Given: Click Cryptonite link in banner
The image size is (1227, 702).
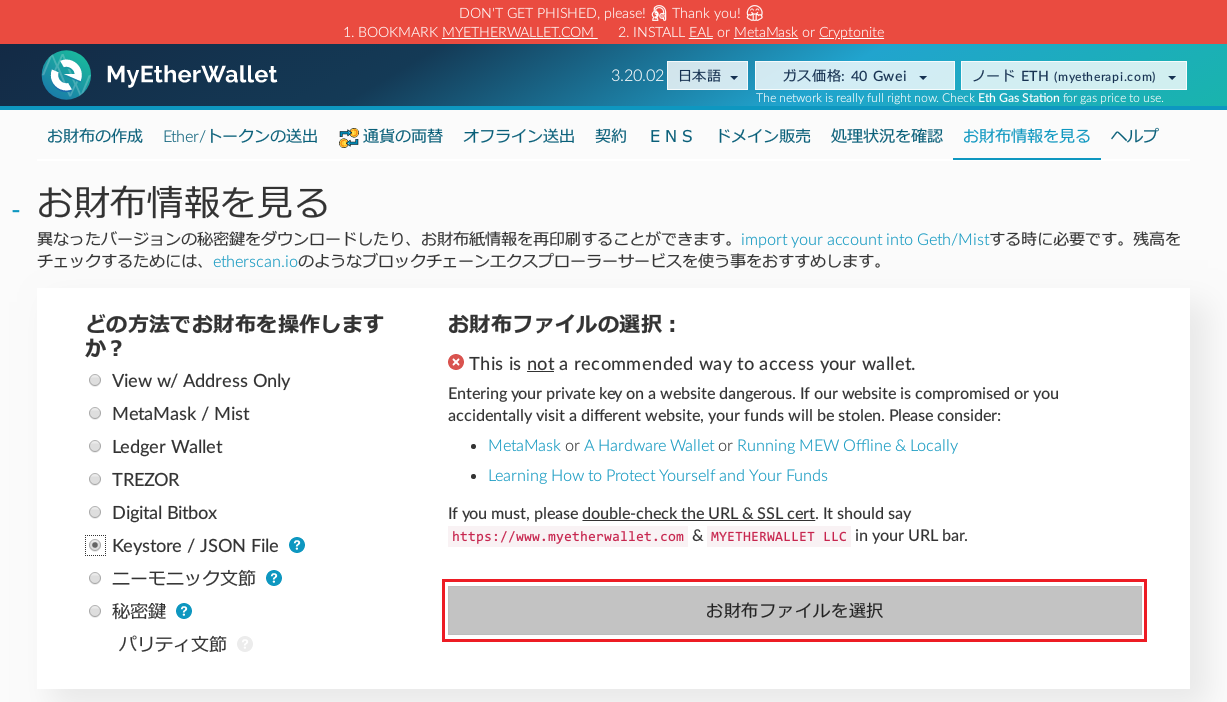Looking at the screenshot, I should (851, 32).
